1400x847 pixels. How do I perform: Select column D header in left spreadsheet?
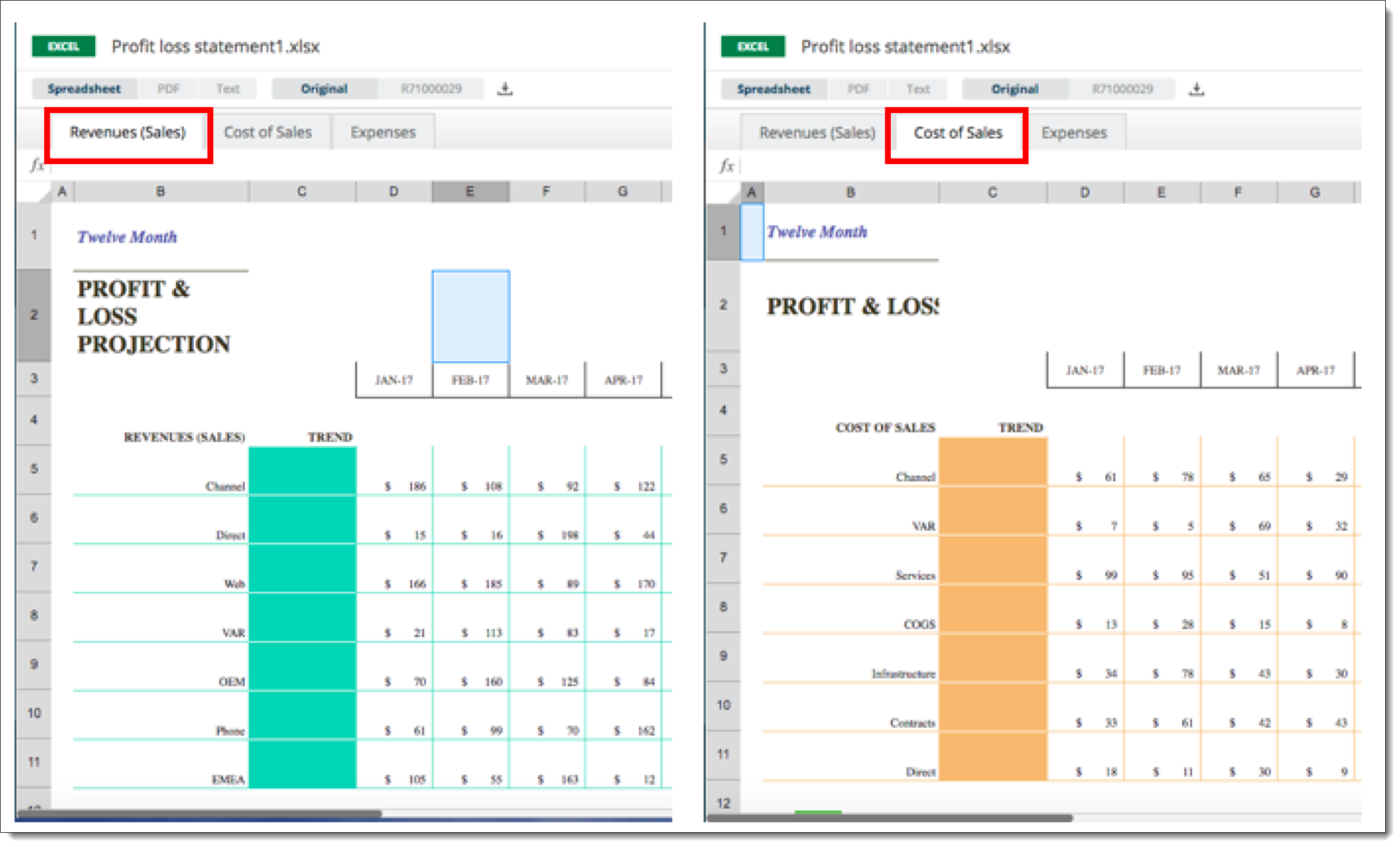[394, 192]
